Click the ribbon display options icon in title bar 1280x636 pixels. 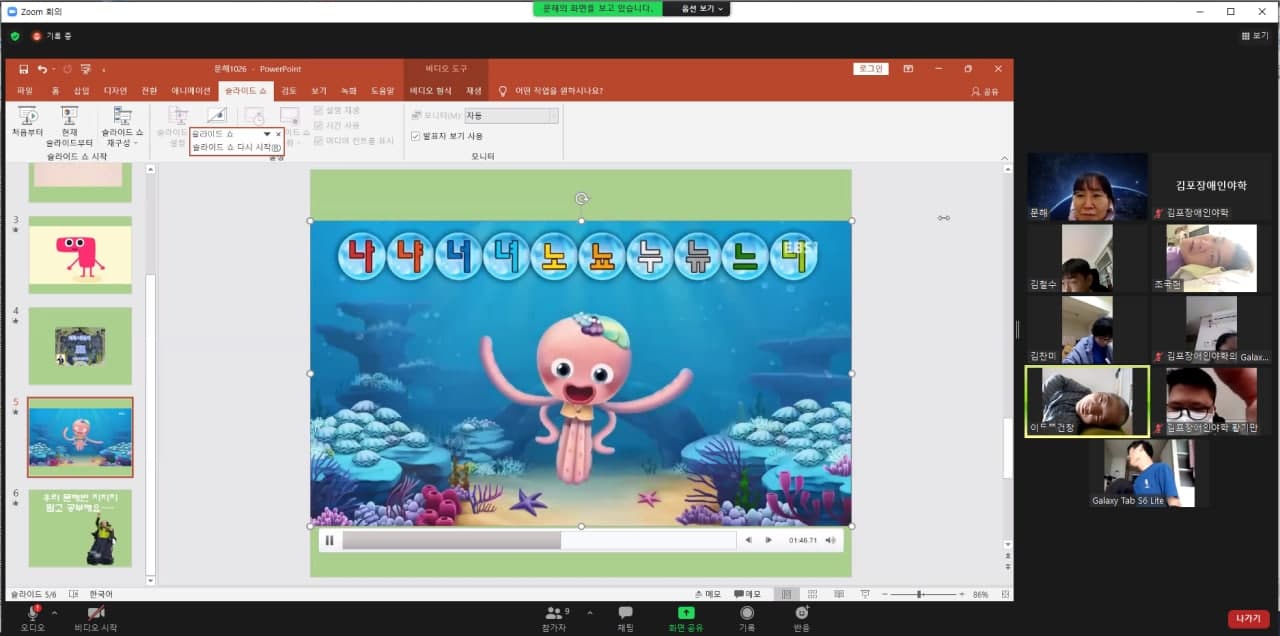click(908, 69)
